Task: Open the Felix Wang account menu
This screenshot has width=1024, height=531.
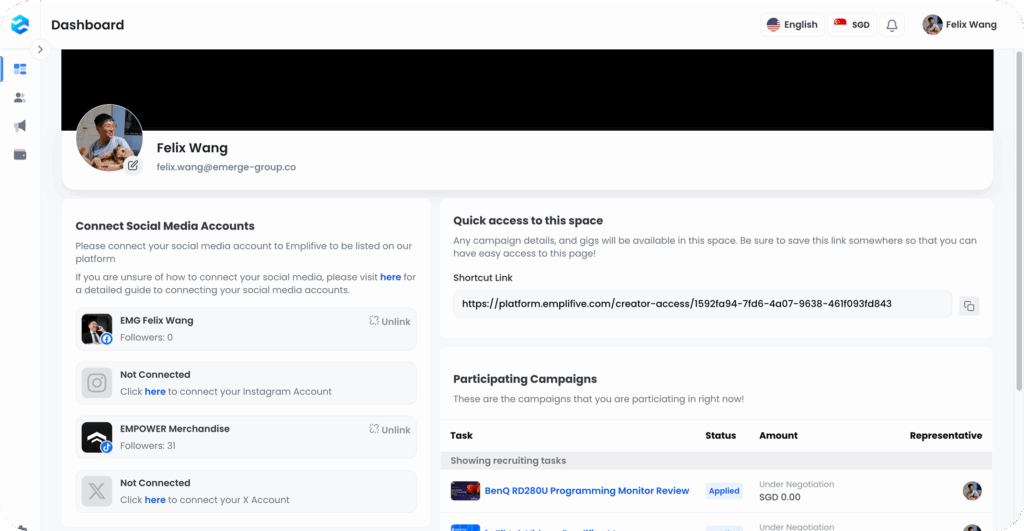Action: (x=960, y=25)
